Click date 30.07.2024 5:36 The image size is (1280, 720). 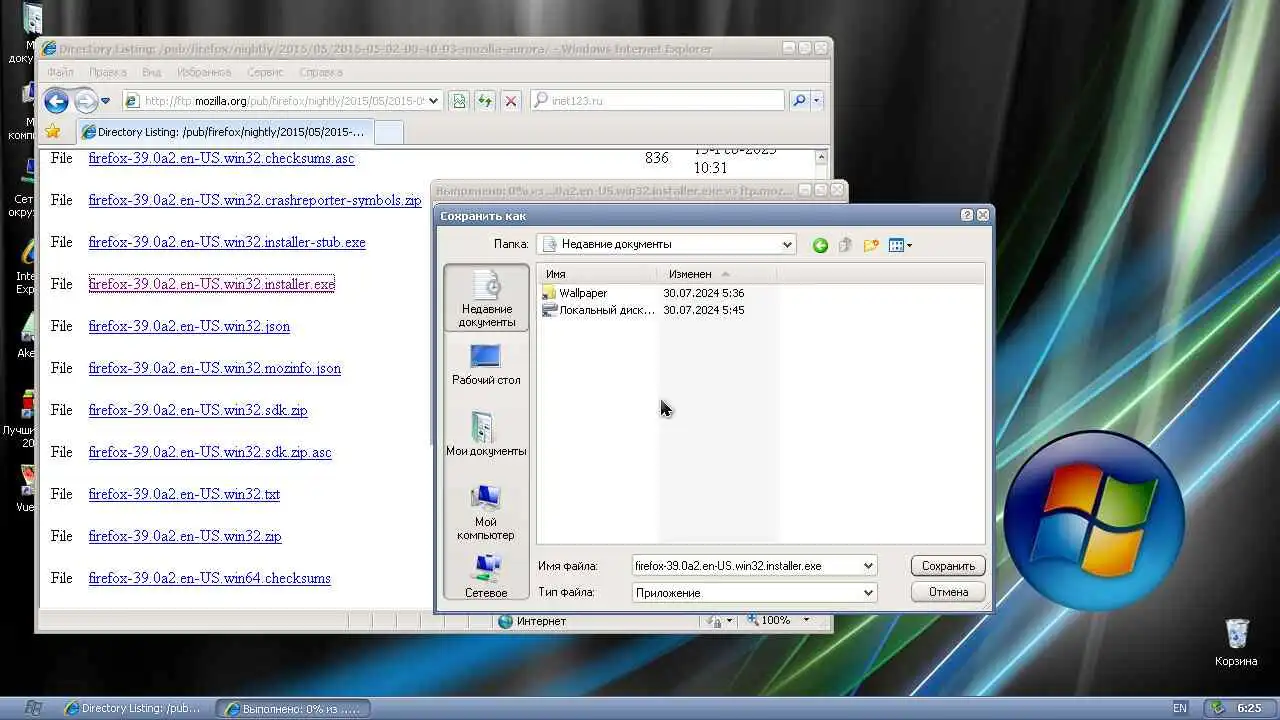coord(704,293)
